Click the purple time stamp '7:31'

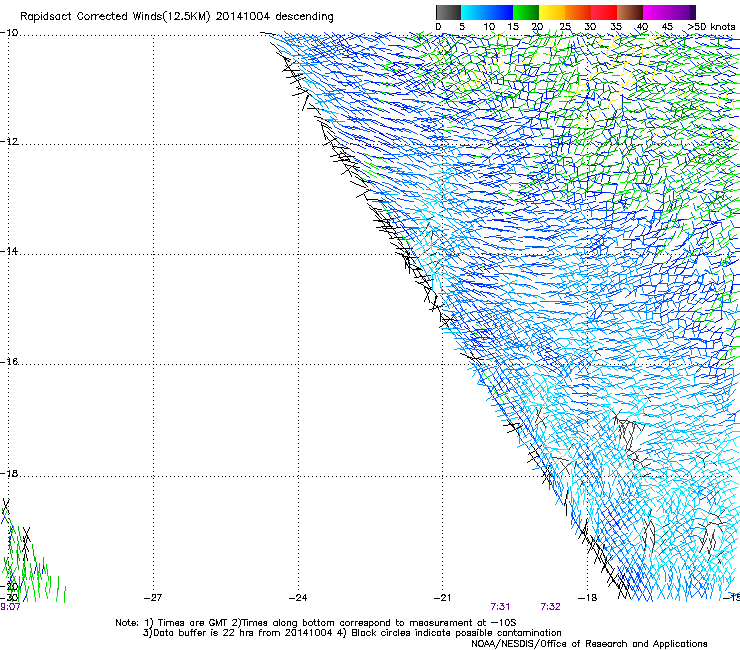[x=500, y=607]
